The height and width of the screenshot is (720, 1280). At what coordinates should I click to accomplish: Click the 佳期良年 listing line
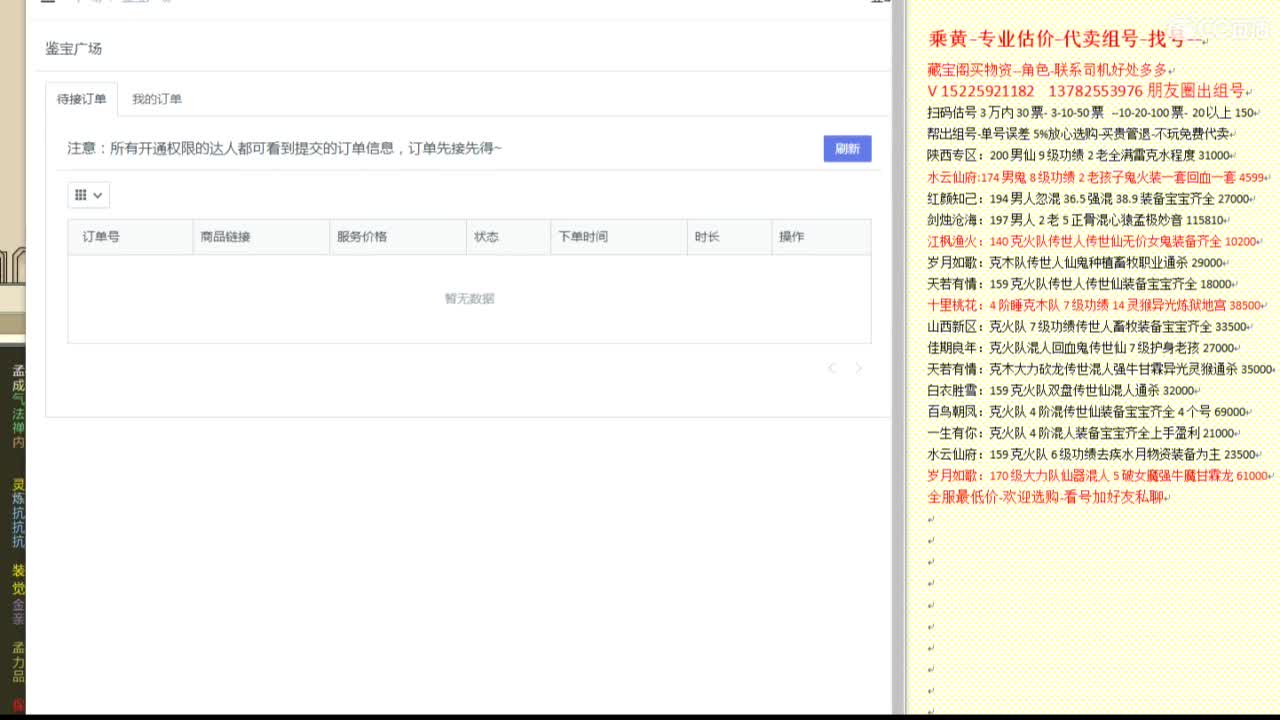1081,348
